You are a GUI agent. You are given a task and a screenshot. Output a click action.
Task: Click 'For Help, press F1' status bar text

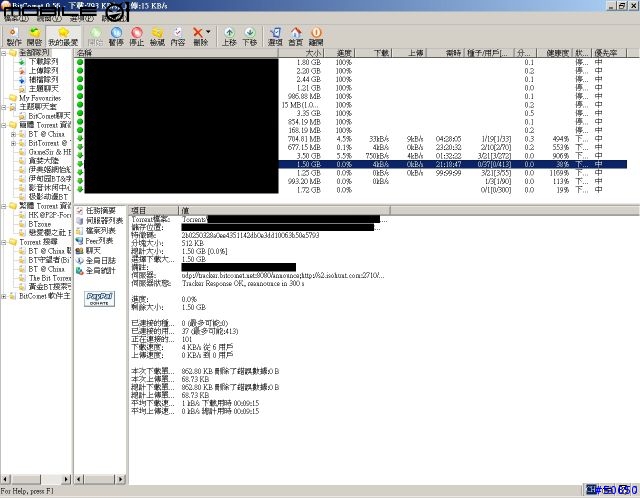[27, 491]
